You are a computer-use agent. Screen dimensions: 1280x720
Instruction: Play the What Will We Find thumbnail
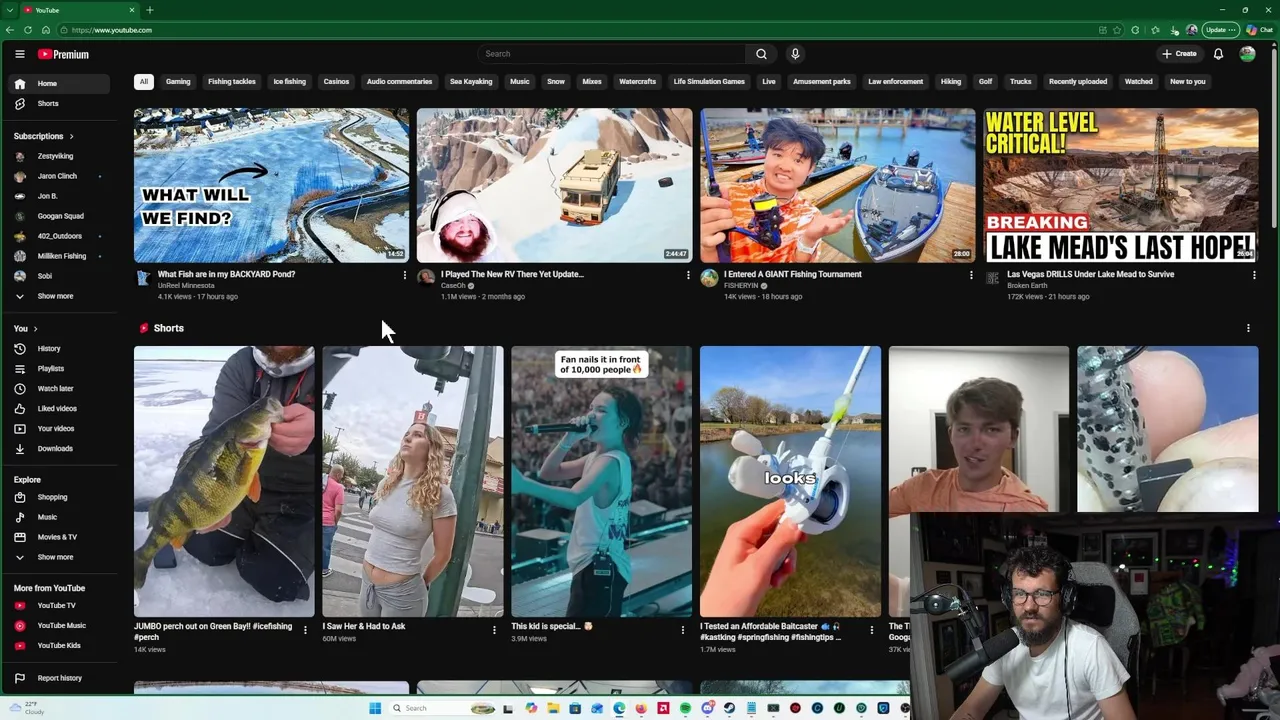point(272,185)
